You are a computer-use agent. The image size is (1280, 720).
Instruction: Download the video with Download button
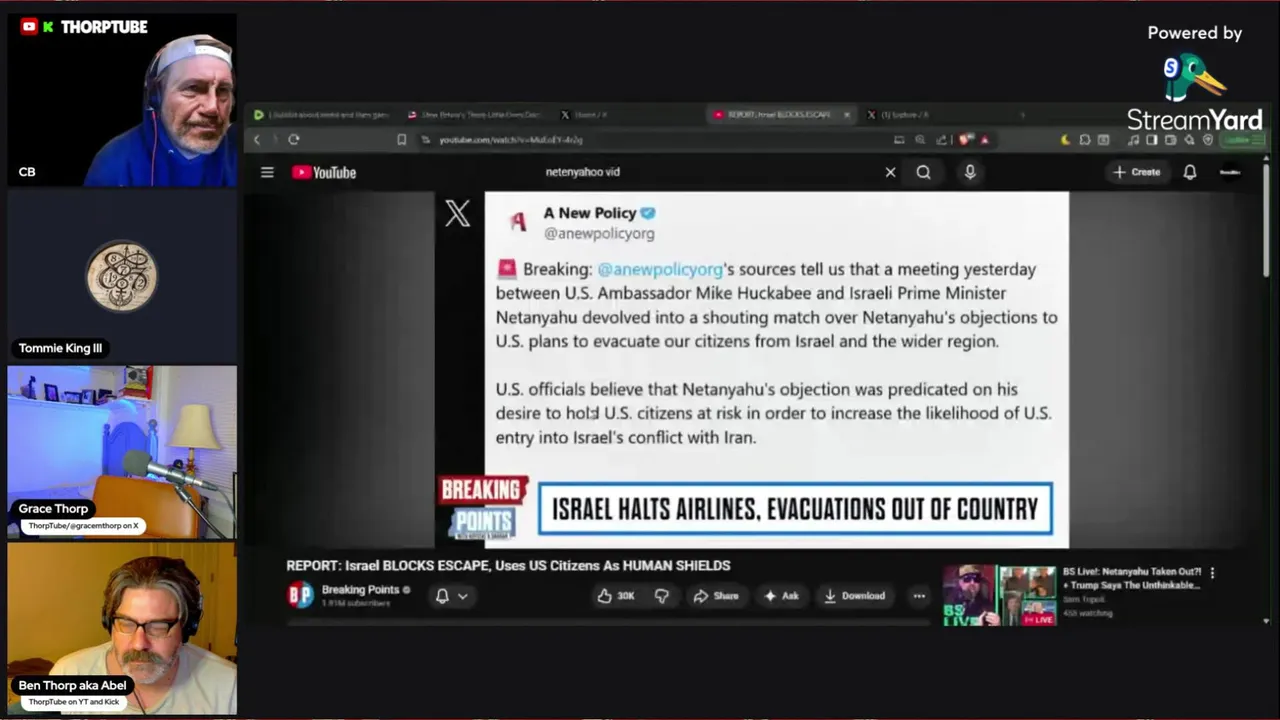[855, 596]
